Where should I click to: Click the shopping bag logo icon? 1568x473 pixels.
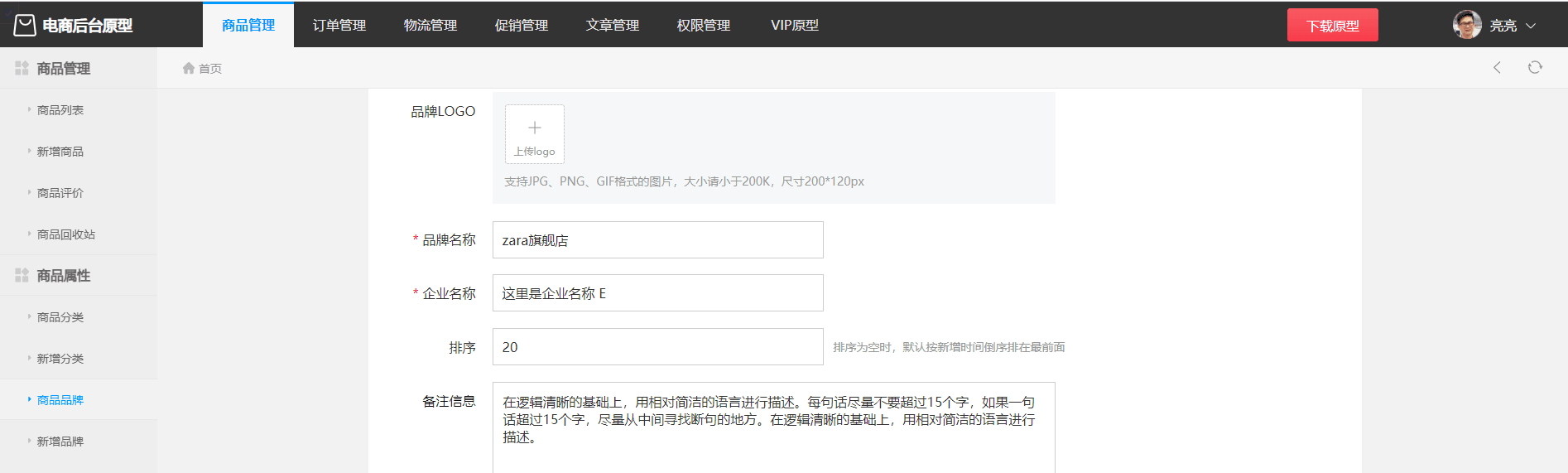[x=25, y=25]
